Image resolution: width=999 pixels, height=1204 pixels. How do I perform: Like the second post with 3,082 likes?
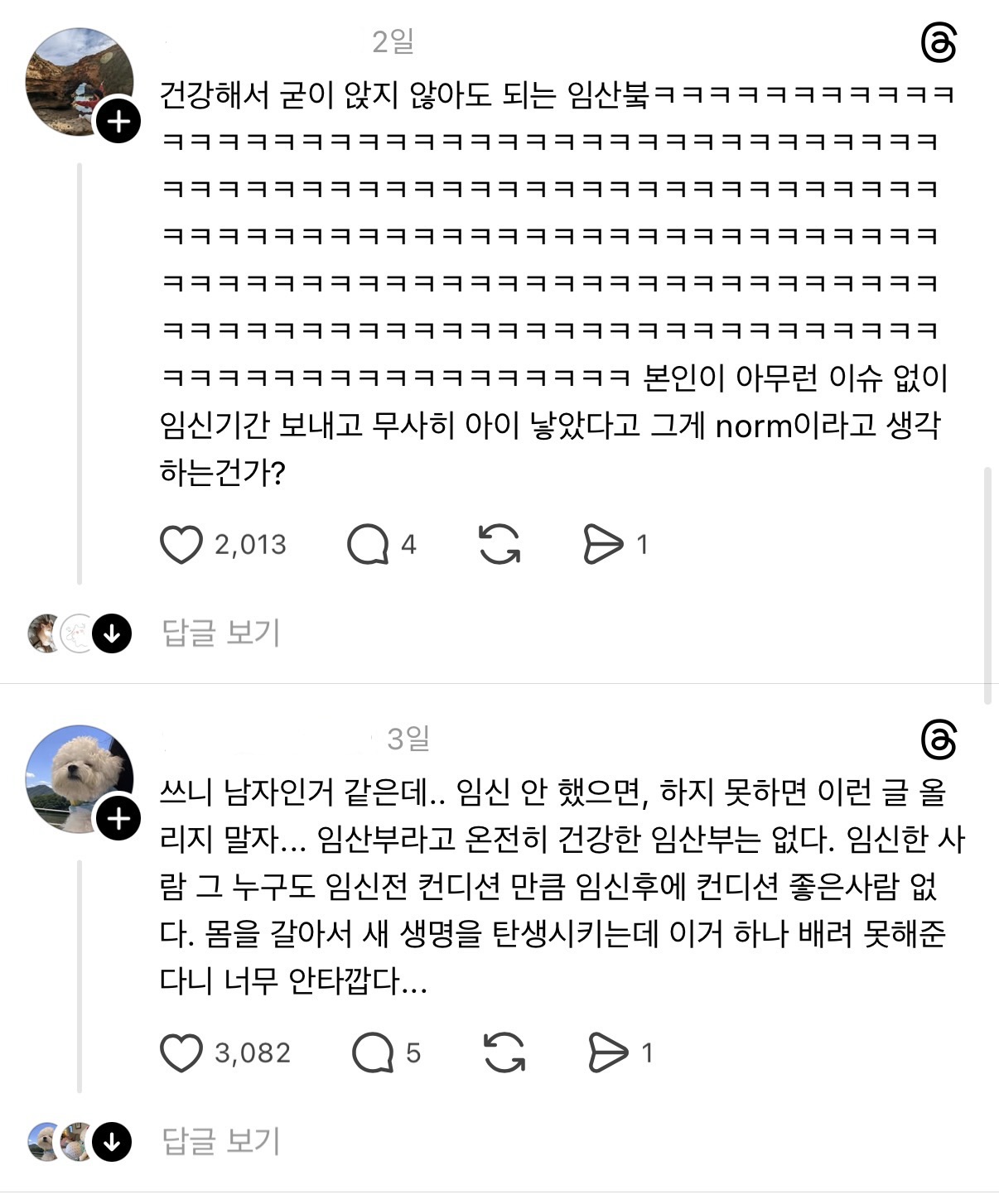[x=181, y=1053]
